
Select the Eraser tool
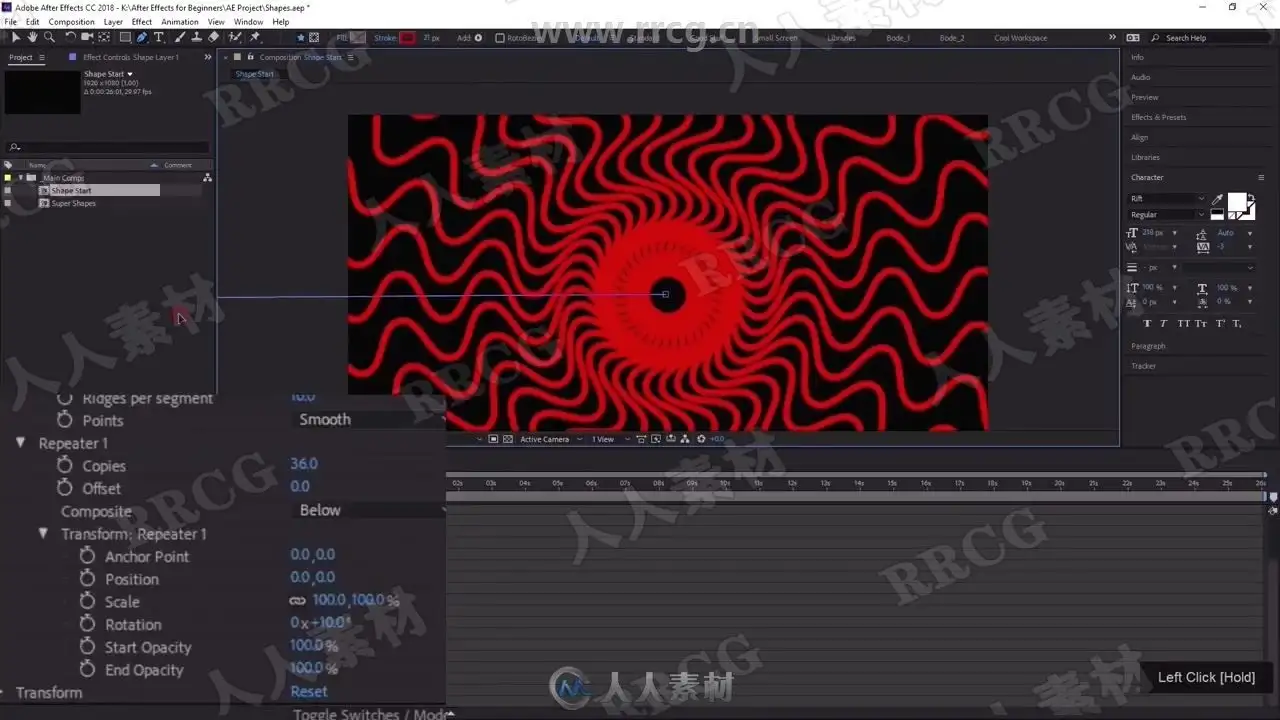tap(213, 38)
